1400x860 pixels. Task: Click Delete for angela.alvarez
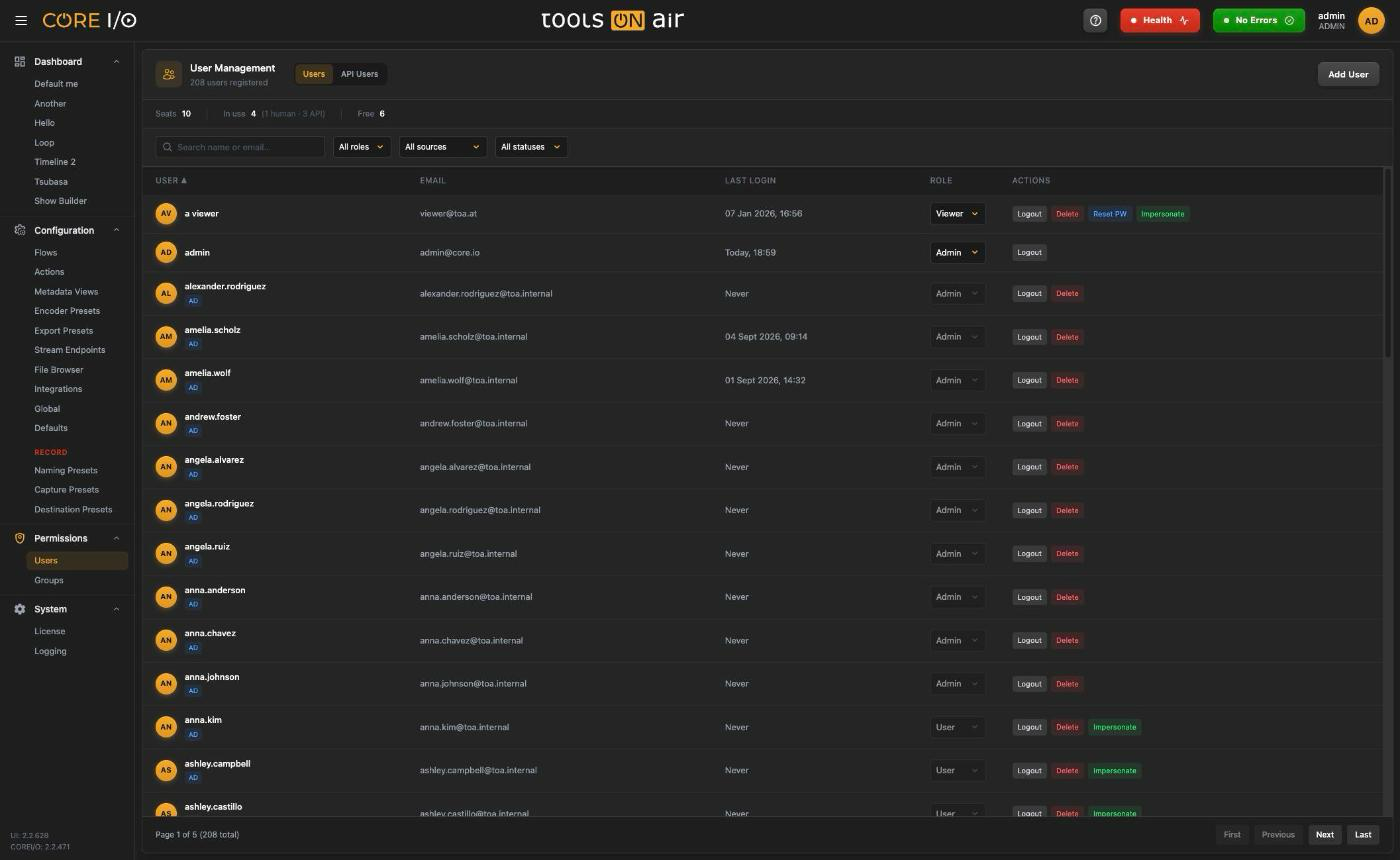pos(1067,467)
